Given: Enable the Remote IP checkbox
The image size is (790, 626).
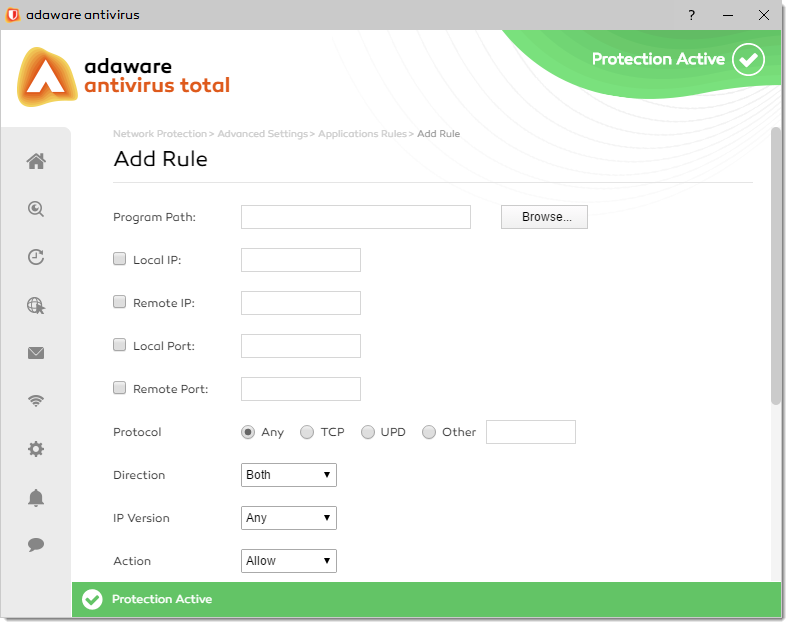Looking at the screenshot, I should pyautogui.click(x=119, y=302).
